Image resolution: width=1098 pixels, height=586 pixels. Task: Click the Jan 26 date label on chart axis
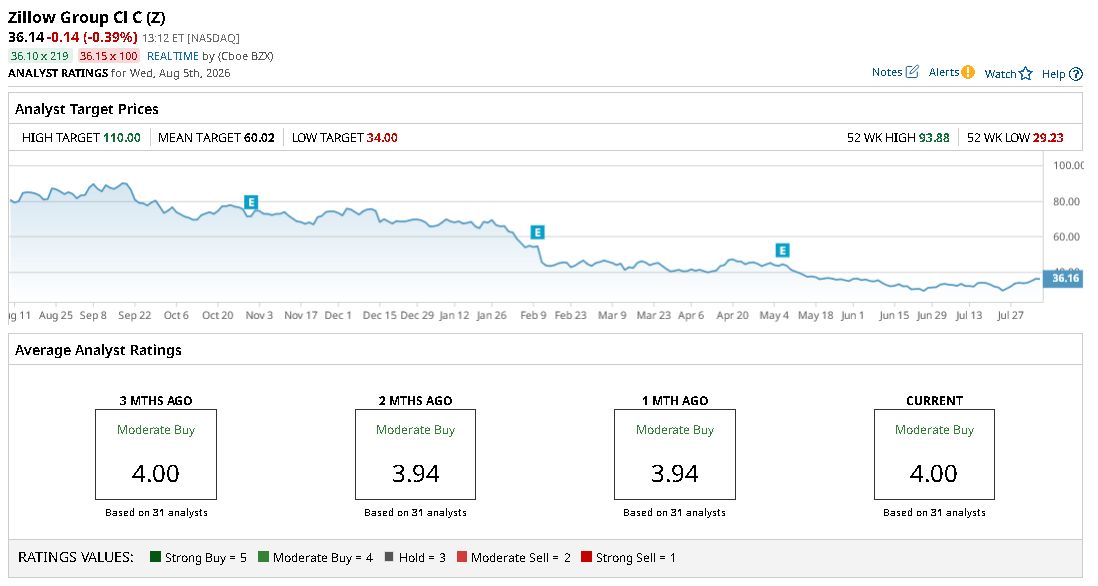[x=492, y=316]
